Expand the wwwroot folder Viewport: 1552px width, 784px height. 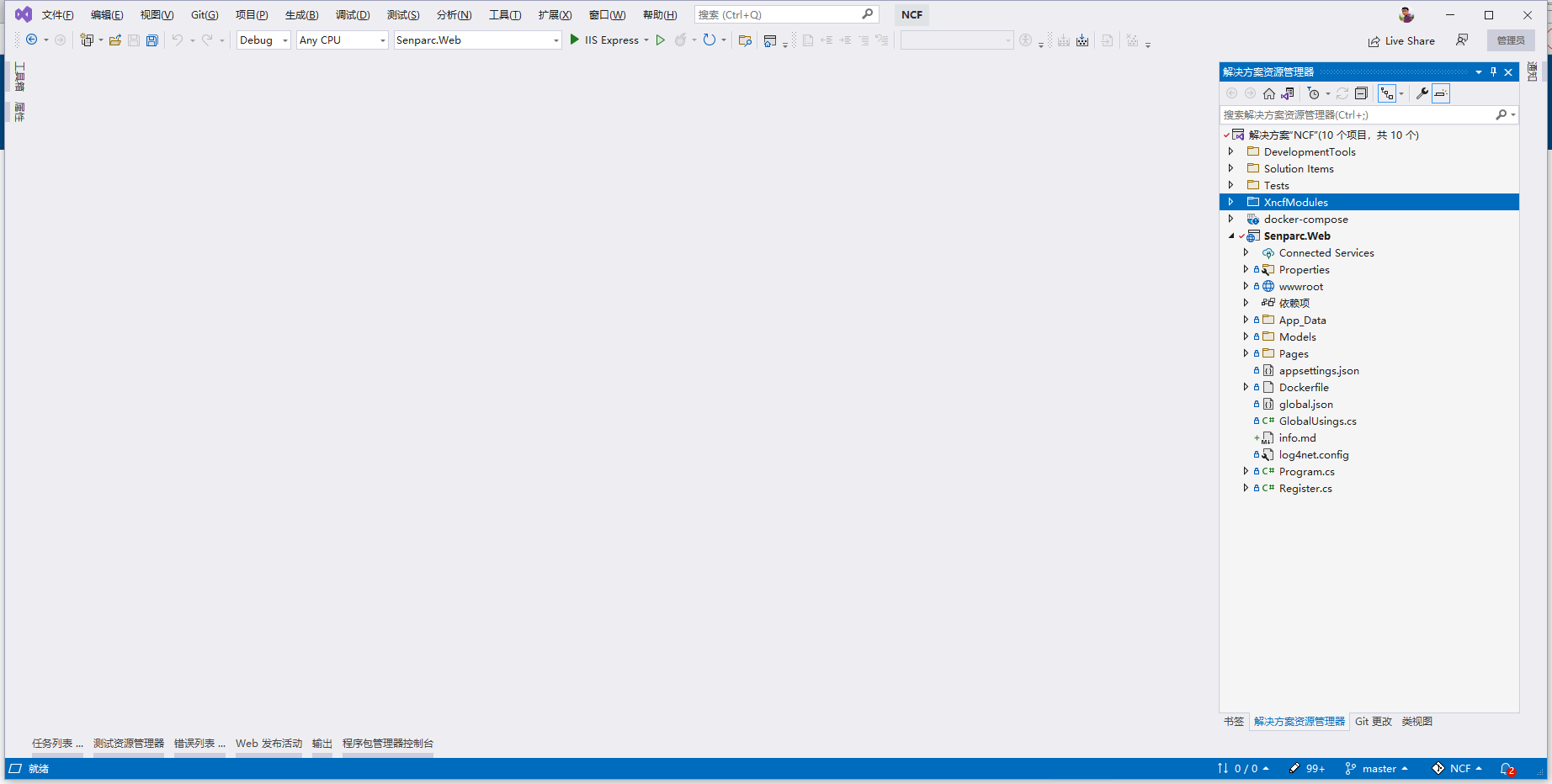[1246, 286]
